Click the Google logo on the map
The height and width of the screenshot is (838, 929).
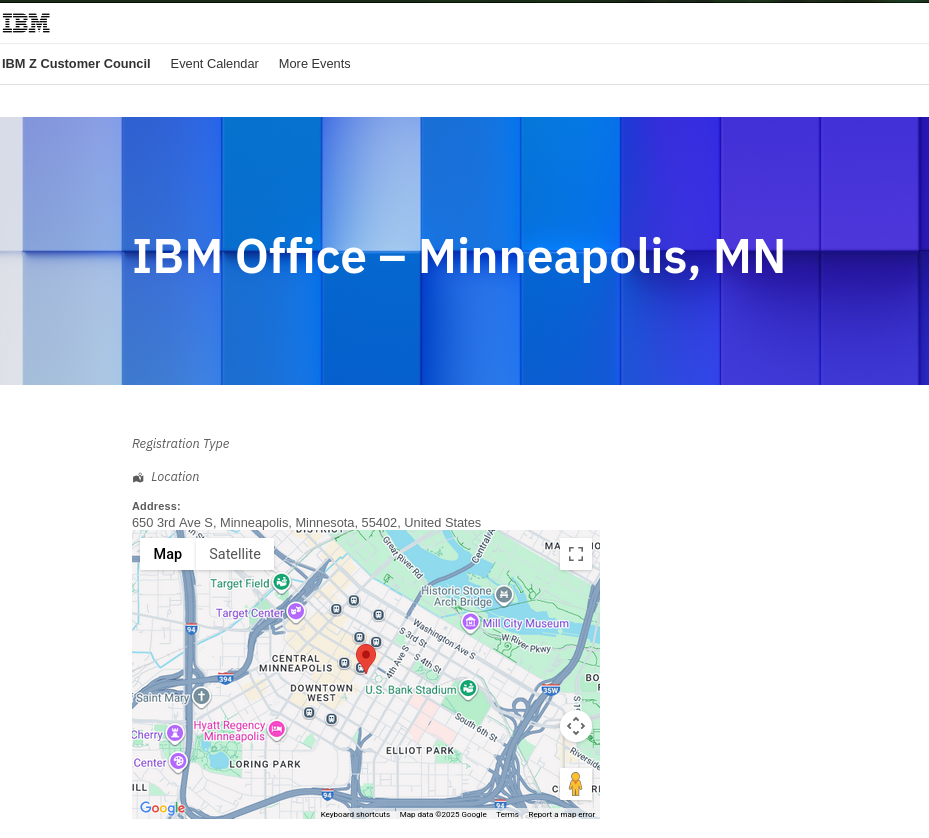pyautogui.click(x=162, y=808)
